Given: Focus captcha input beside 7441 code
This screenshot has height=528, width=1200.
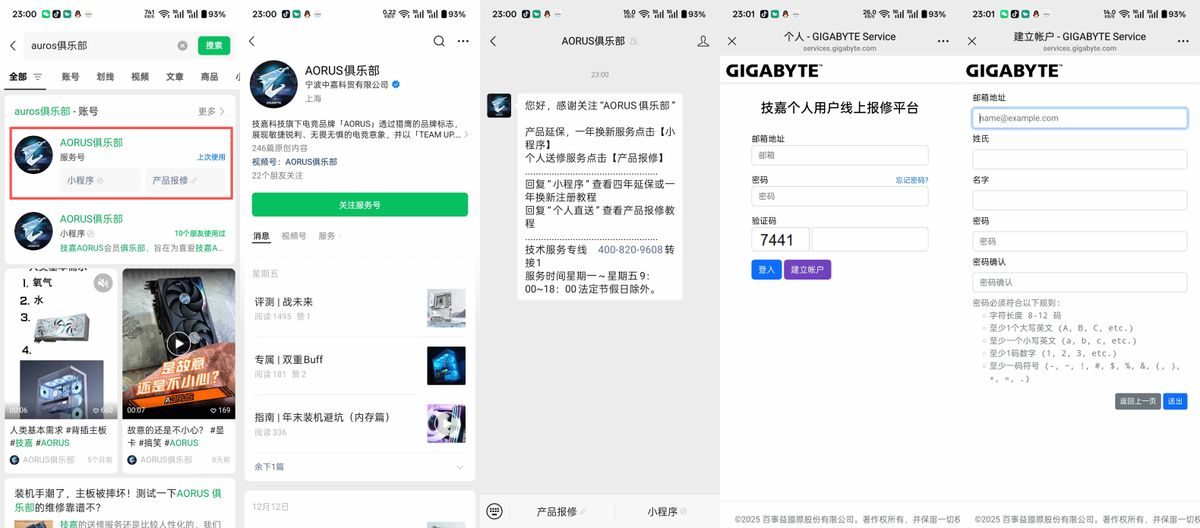Looking at the screenshot, I should (x=870, y=239).
